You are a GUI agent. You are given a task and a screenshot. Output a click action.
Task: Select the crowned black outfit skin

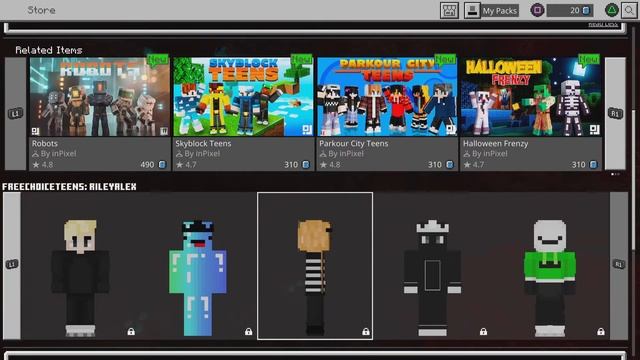click(x=433, y=278)
